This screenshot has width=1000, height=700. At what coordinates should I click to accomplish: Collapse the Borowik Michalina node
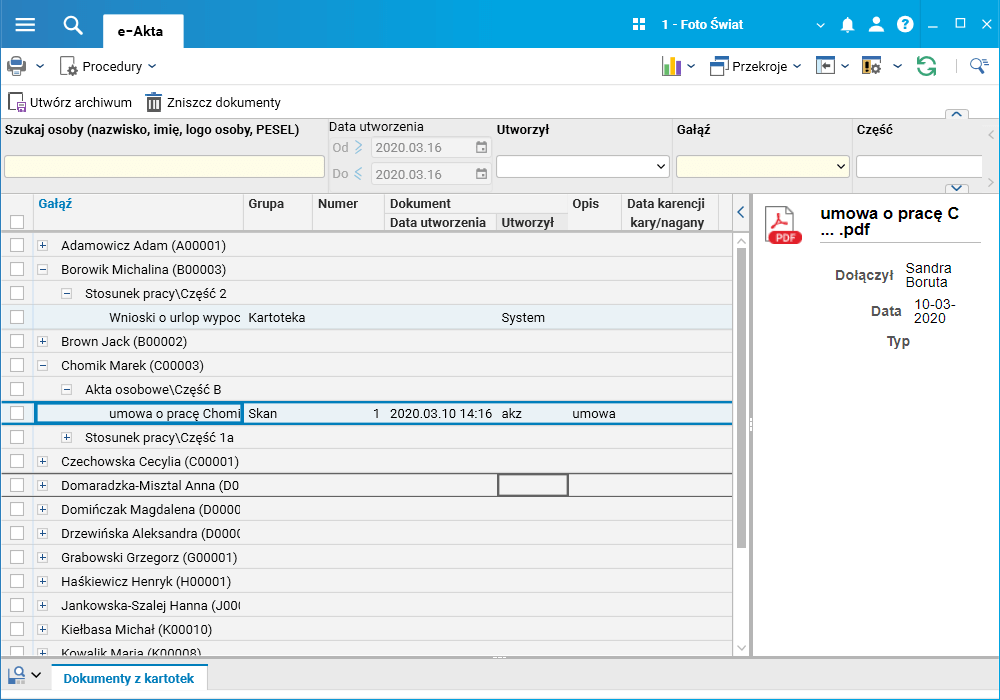[x=42, y=270]
